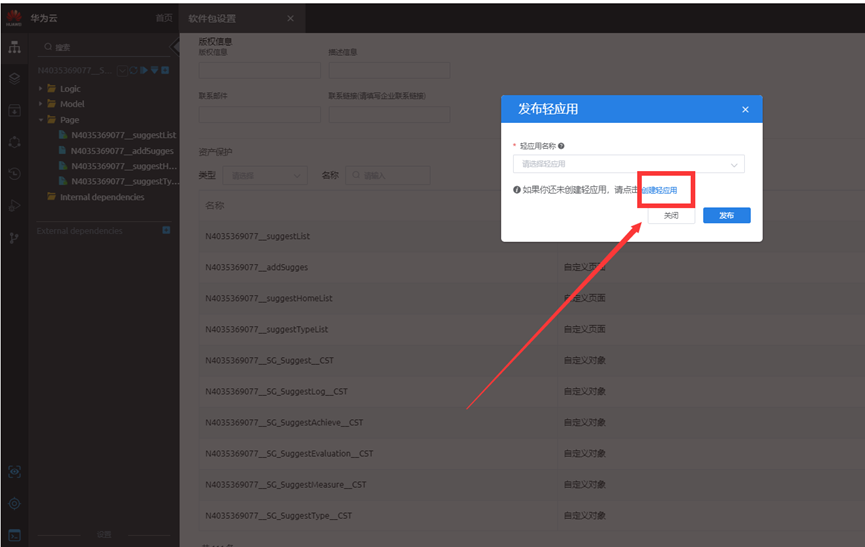The width and height of the screenshot is (865, 547).
Task: Switch to the 首页 tab
Action: (164, 18)
